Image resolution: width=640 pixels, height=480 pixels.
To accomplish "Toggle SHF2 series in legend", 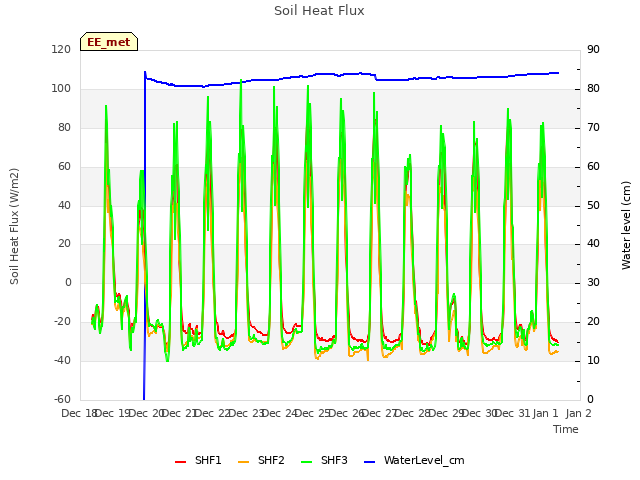I will coord(261,460).
